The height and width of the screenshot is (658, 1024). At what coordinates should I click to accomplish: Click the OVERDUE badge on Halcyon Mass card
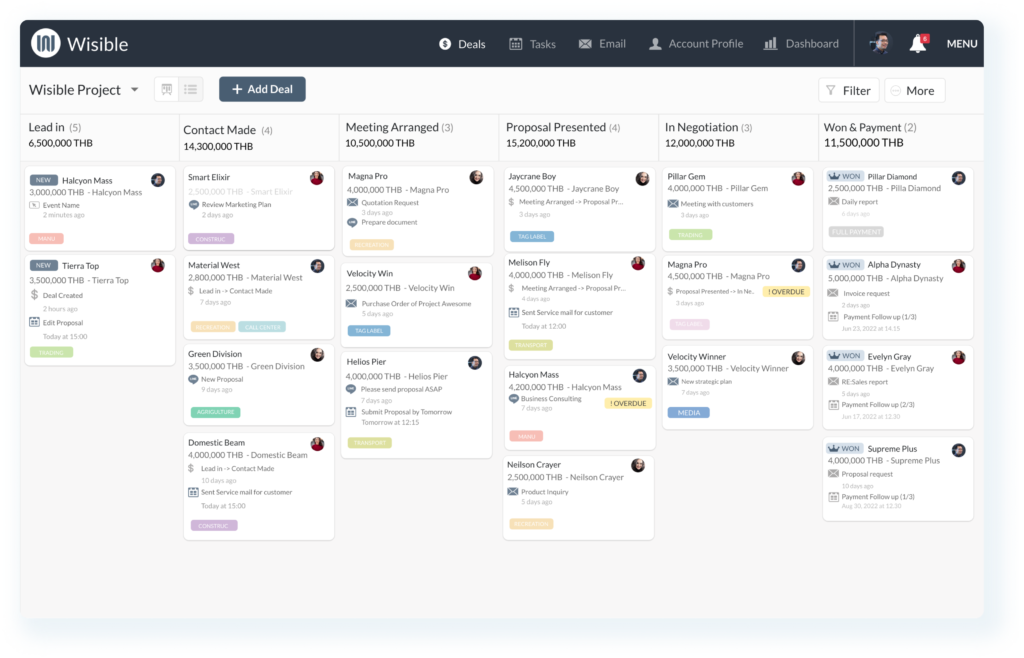pyautogui.click(x=628, y=403)
